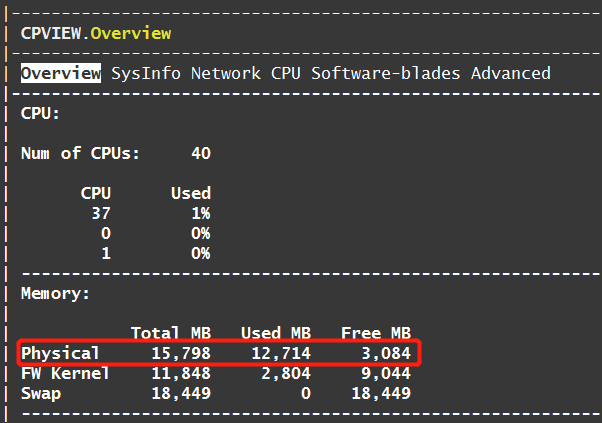This screenshot has height=423, width=602.
Task: Click the Physical memory row label
Action: (60, 353)
